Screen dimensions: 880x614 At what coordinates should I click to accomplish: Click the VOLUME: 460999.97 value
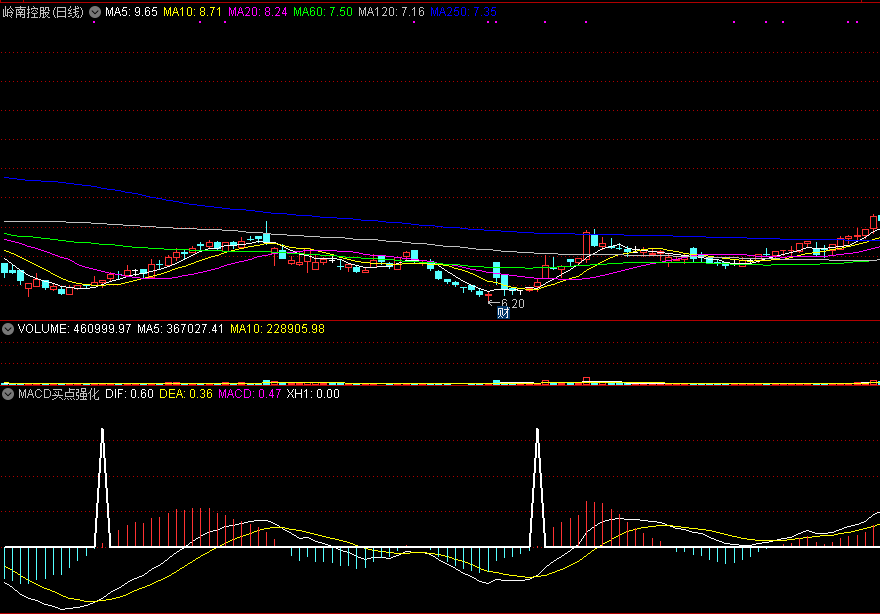(x=74, y=329)
